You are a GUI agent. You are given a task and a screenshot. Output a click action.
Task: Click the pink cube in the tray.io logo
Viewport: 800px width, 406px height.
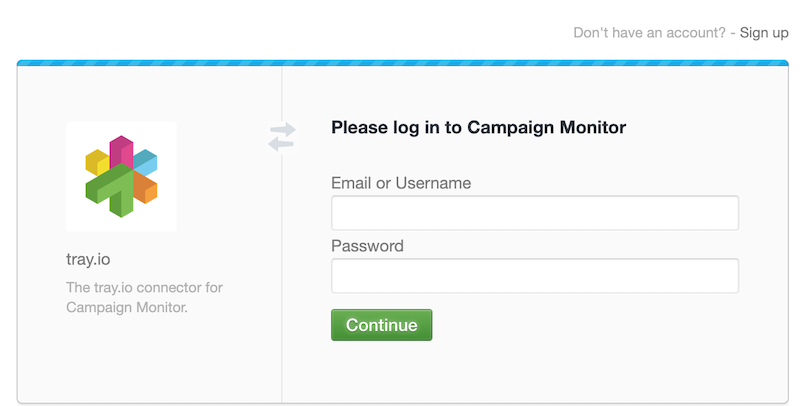pos(122,150)
